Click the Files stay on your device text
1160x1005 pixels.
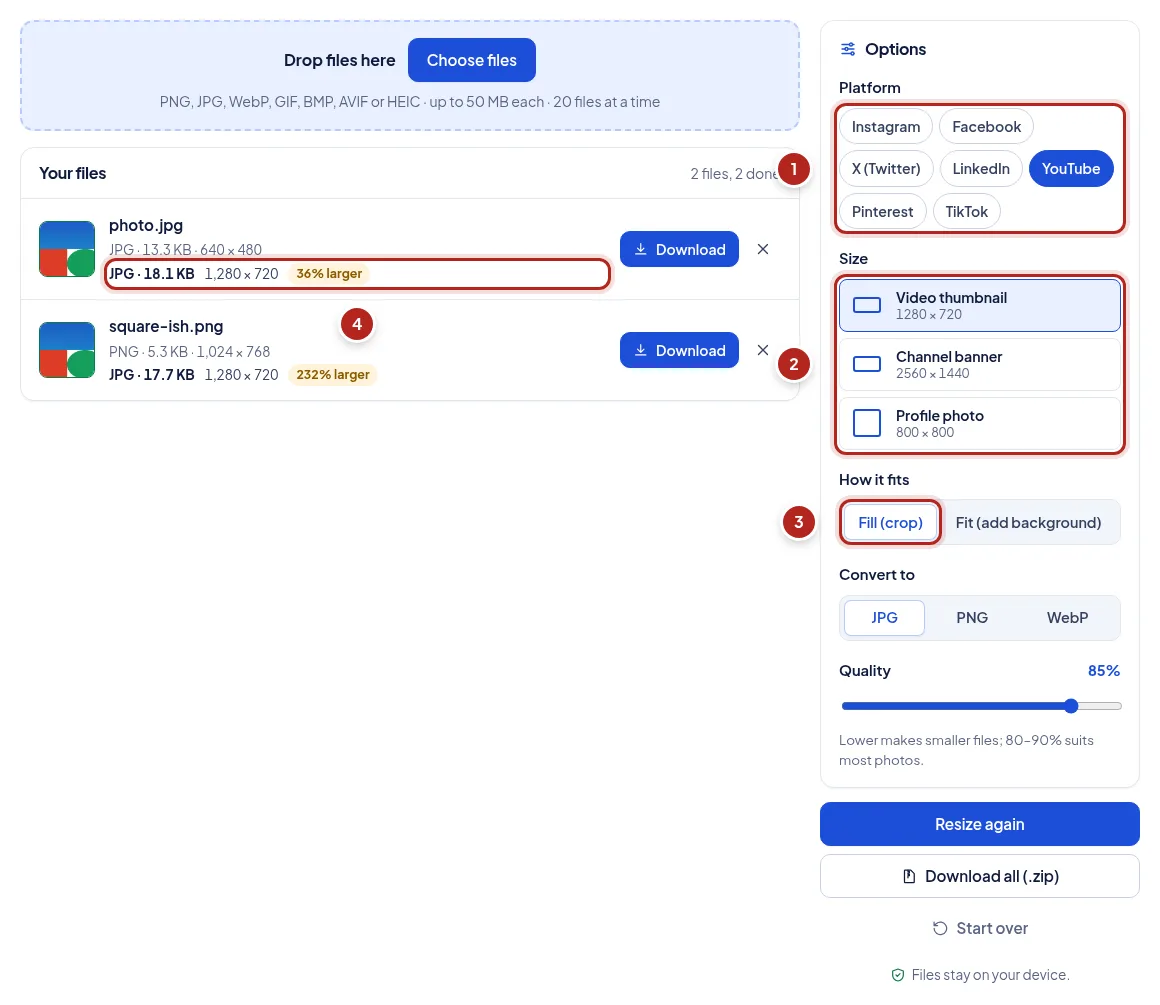[990, 975]
